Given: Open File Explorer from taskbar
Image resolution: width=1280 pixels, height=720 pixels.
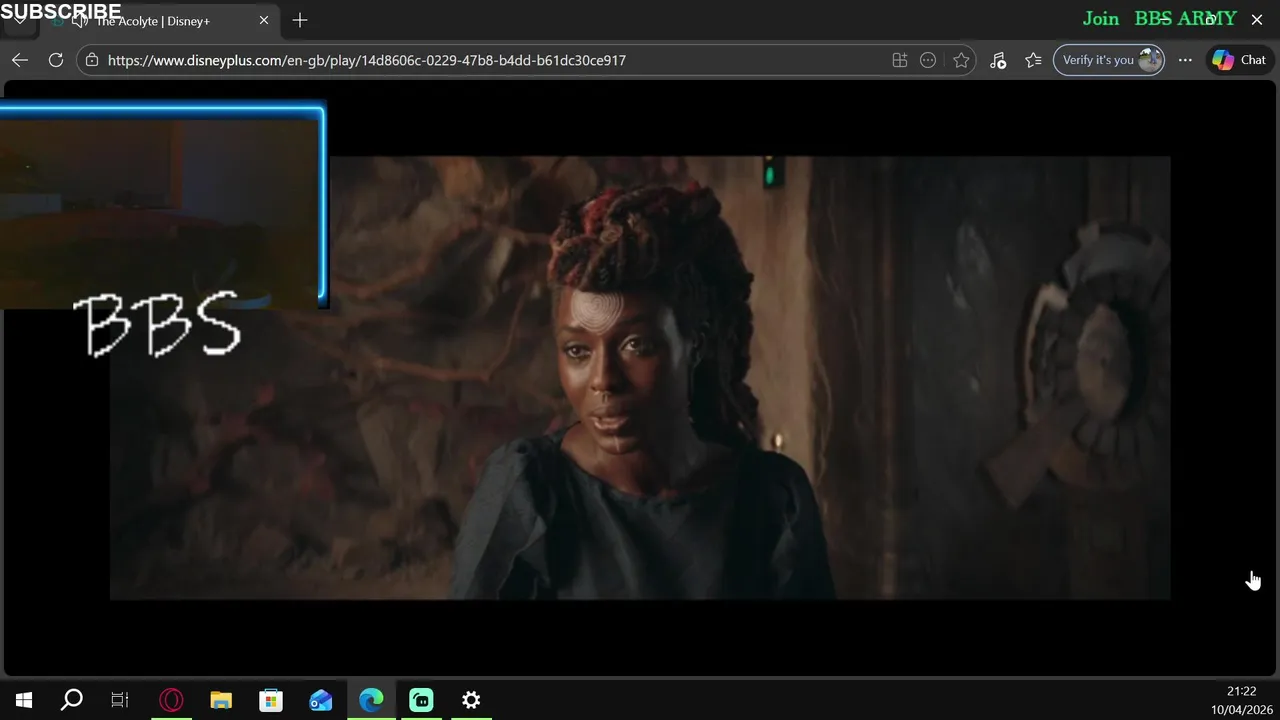Looking at the screenshot, I should (221, 700).
